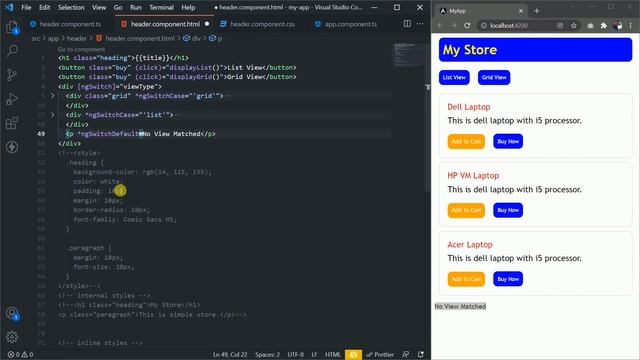The width and height of the screenshot is (640, 360).
Task: Change file encoding UTF-8 in status bar
Action: [296, 354]
